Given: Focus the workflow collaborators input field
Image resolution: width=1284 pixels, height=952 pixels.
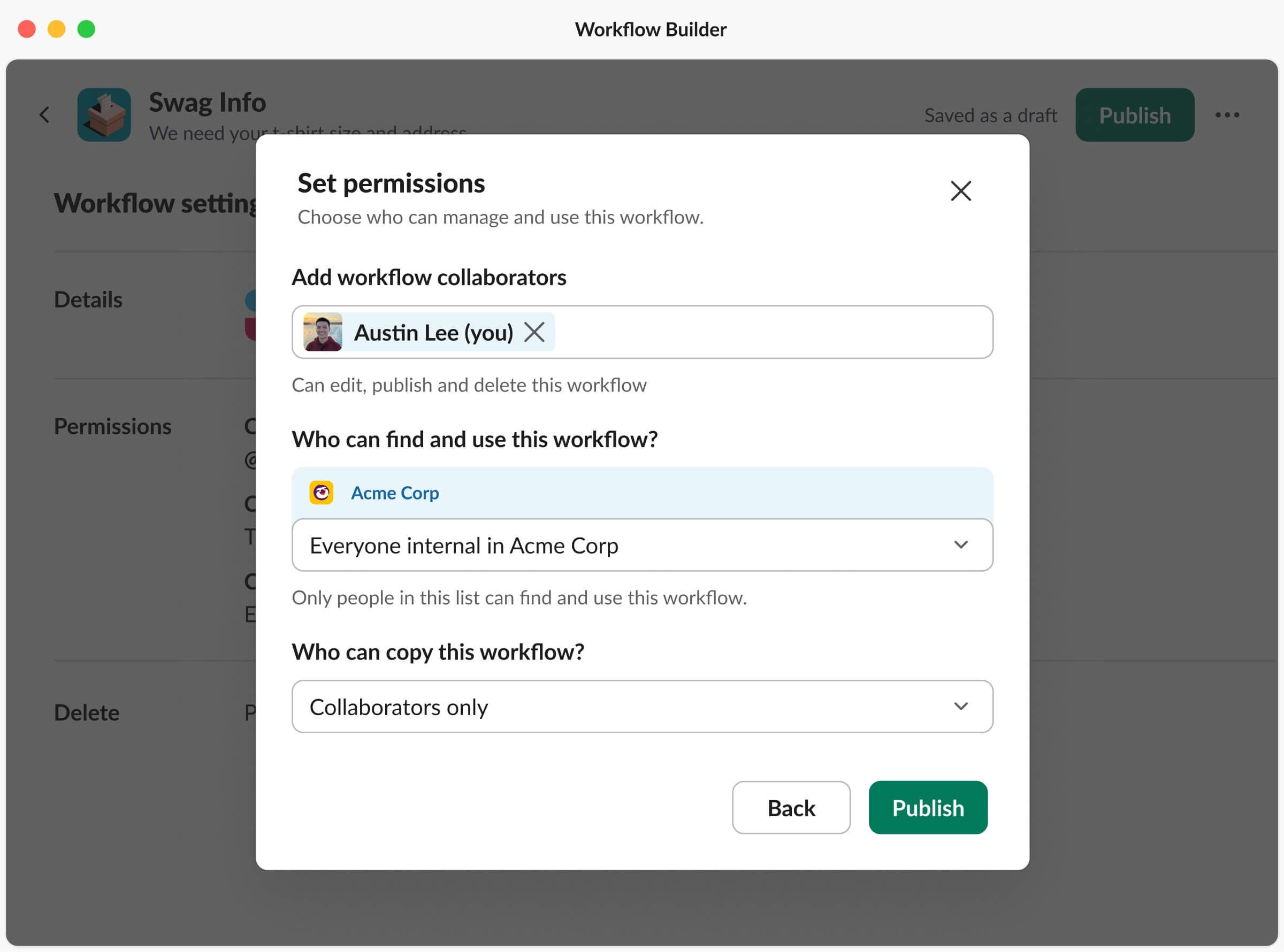Looking at the screenshot, I should click(x=642, y=332).
